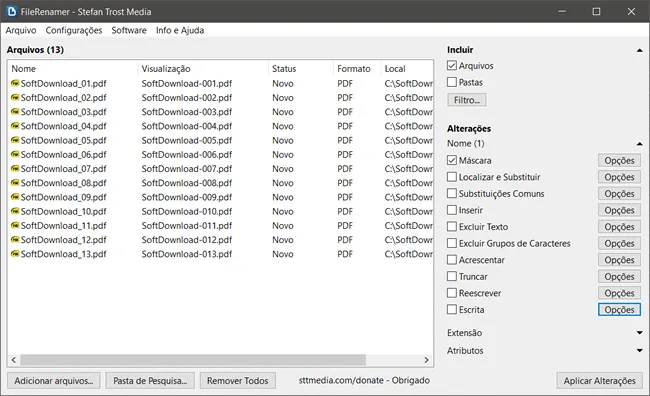Click the horizontal scrollbar thumb in file list

point(193,360)
